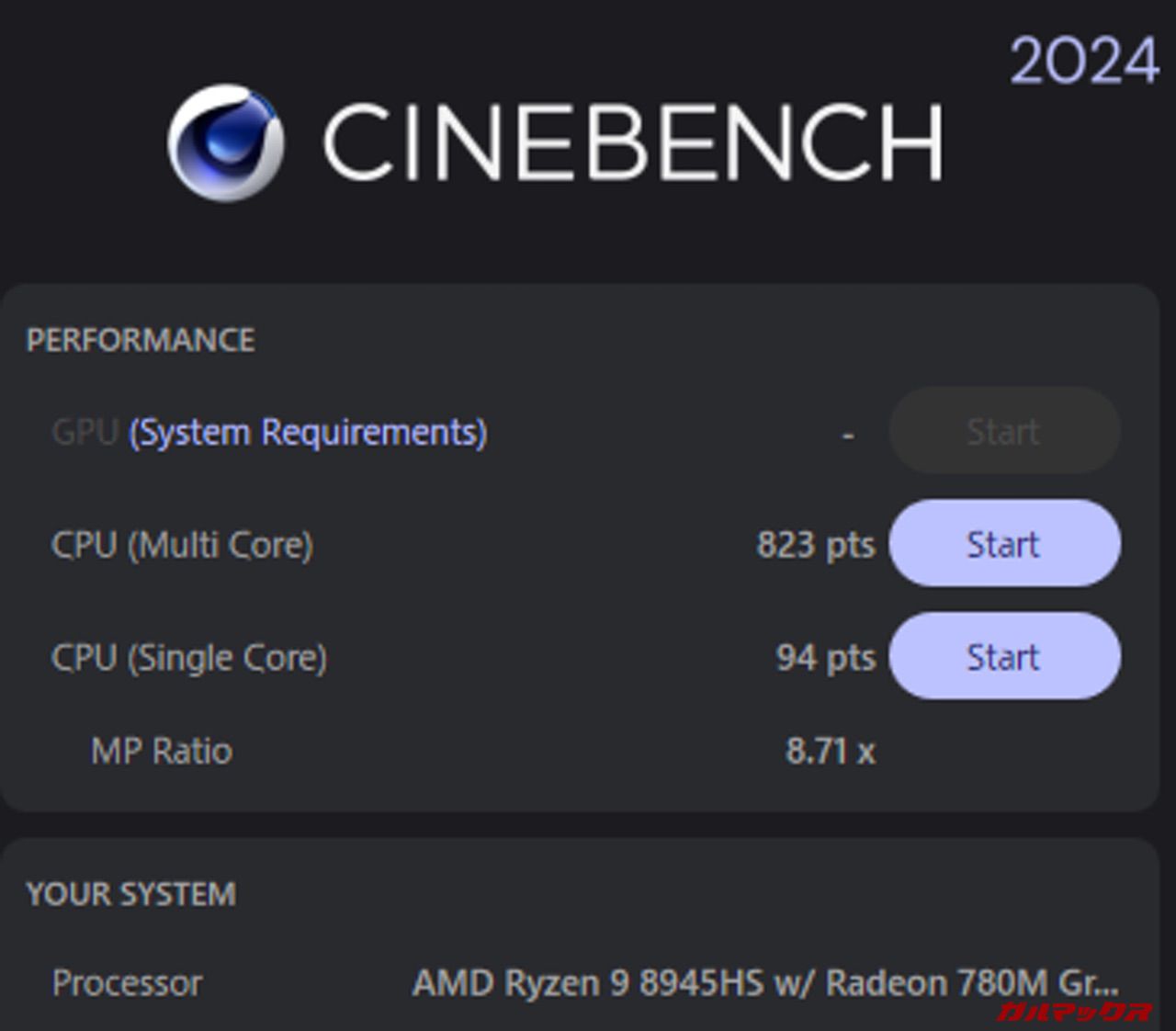Click the AMD Ryzen 9 8945HS processor name
Screen dimensions: 1176x1031
[x=764, y=983]
